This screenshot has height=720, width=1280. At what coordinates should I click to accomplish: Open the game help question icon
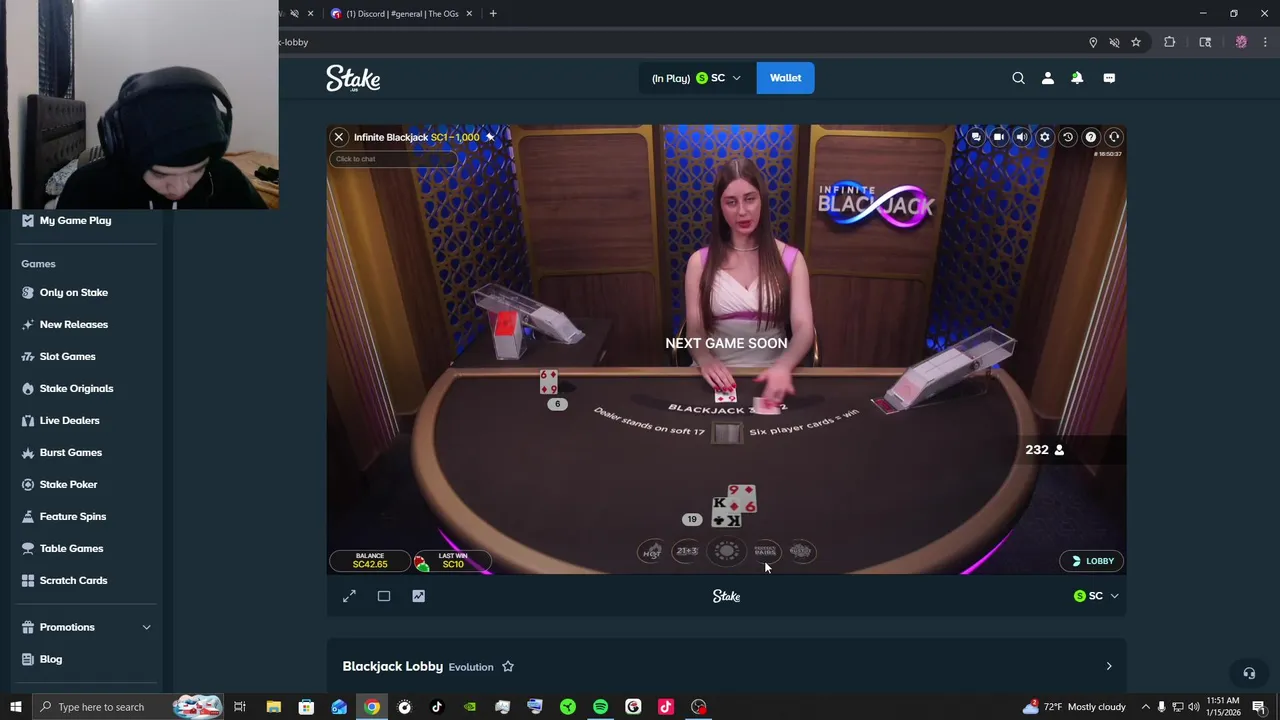pyautogui.click(x=1091, y=137)
